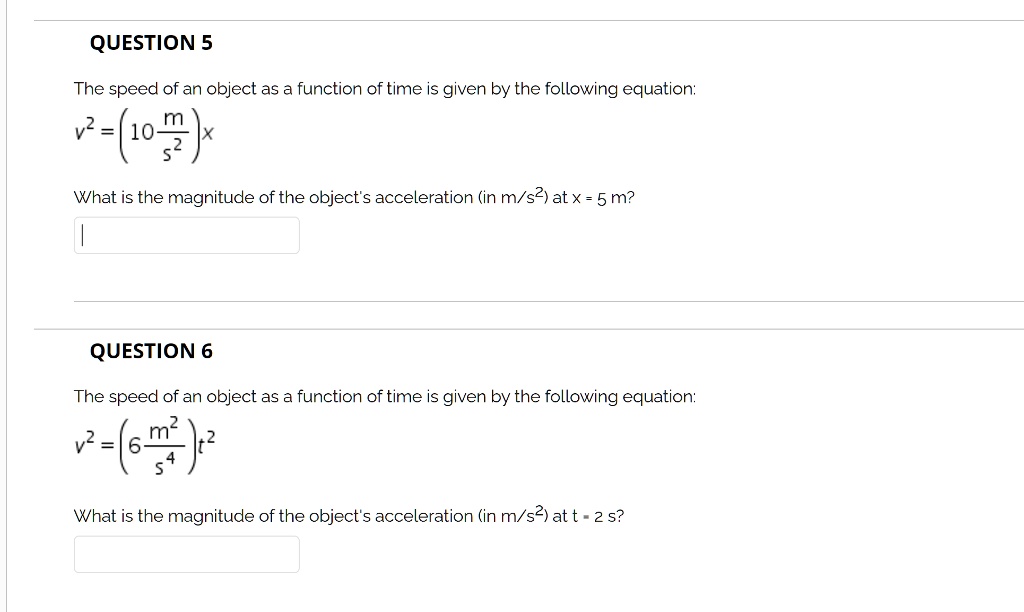Click inside the Question 6 answer box

[x=186, y=553]
